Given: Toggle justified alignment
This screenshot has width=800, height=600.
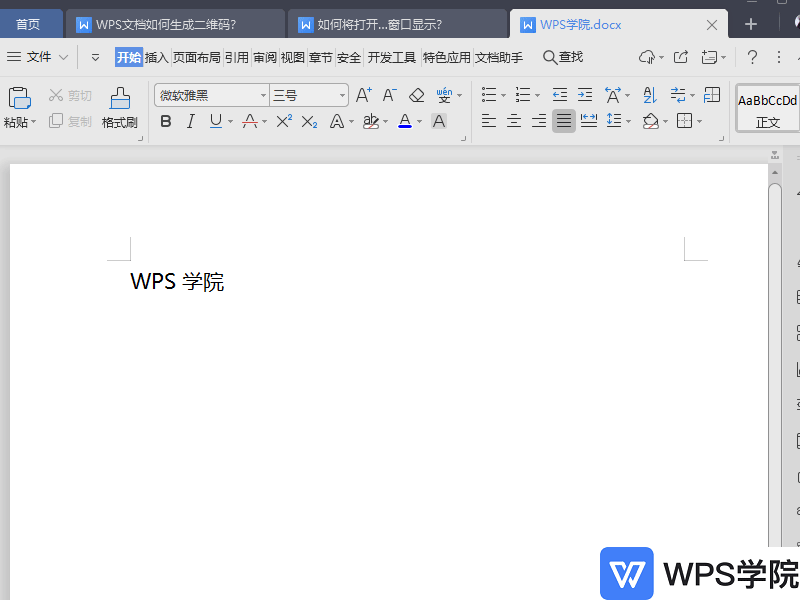Looking at the screenshot, I should point(563,121).
